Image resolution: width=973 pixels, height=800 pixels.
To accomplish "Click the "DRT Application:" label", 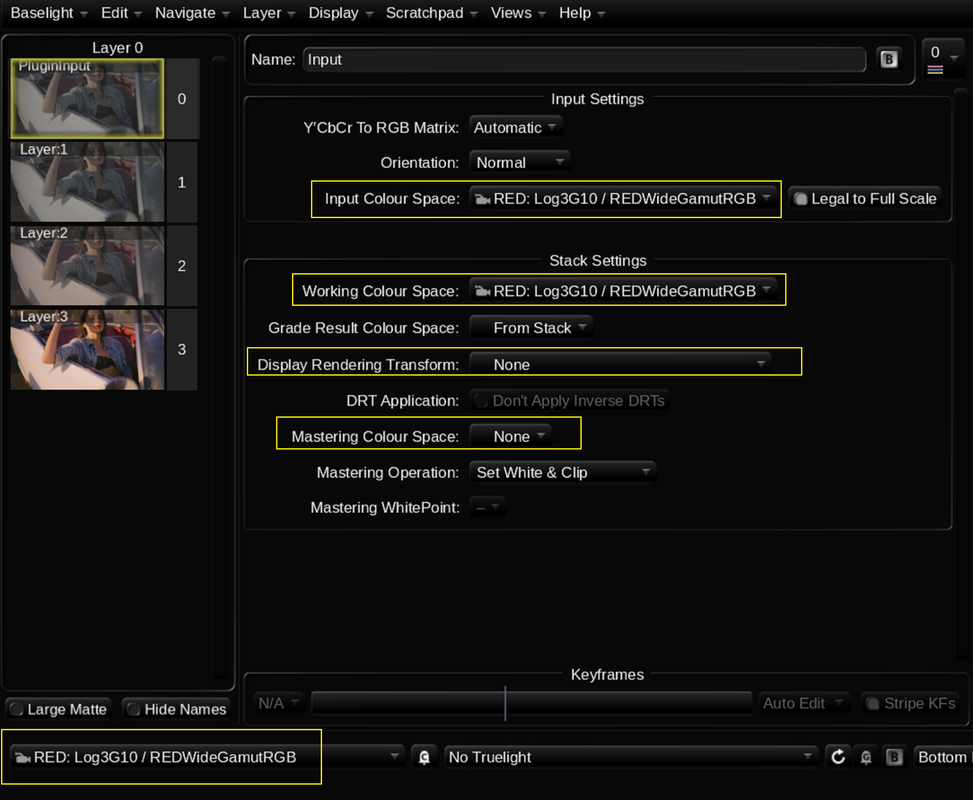I will coord(402,401).
